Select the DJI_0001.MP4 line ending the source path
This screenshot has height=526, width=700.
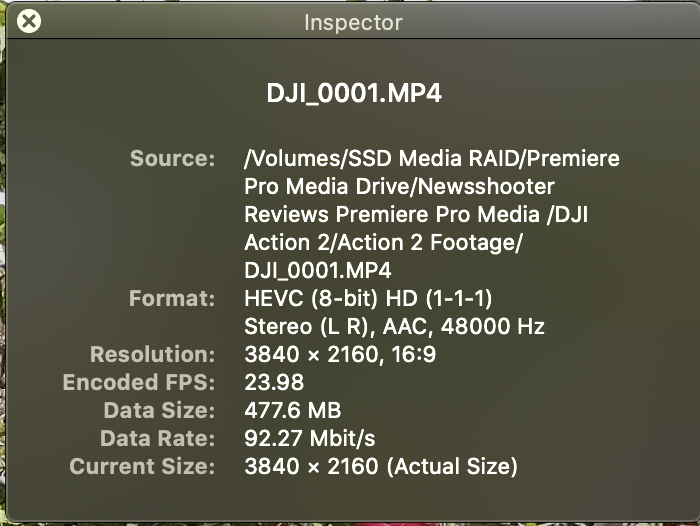coord(317,271)
